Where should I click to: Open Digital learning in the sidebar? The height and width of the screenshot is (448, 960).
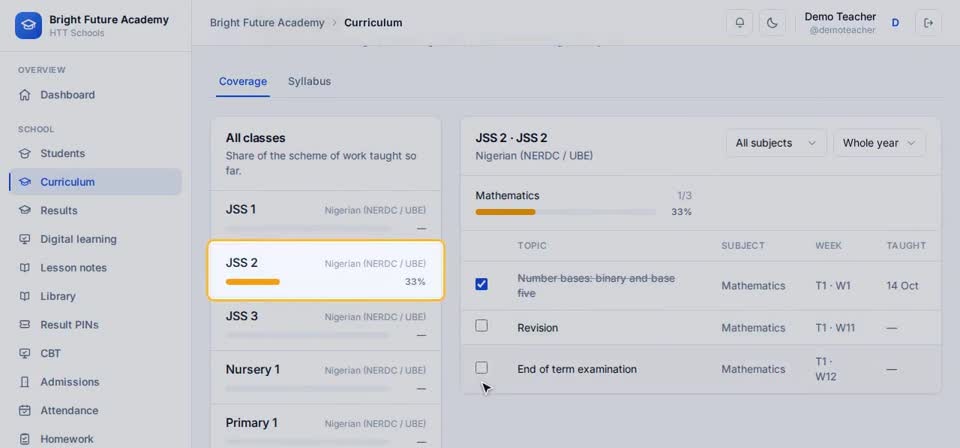pyautogui.click(x=95, y=239)
